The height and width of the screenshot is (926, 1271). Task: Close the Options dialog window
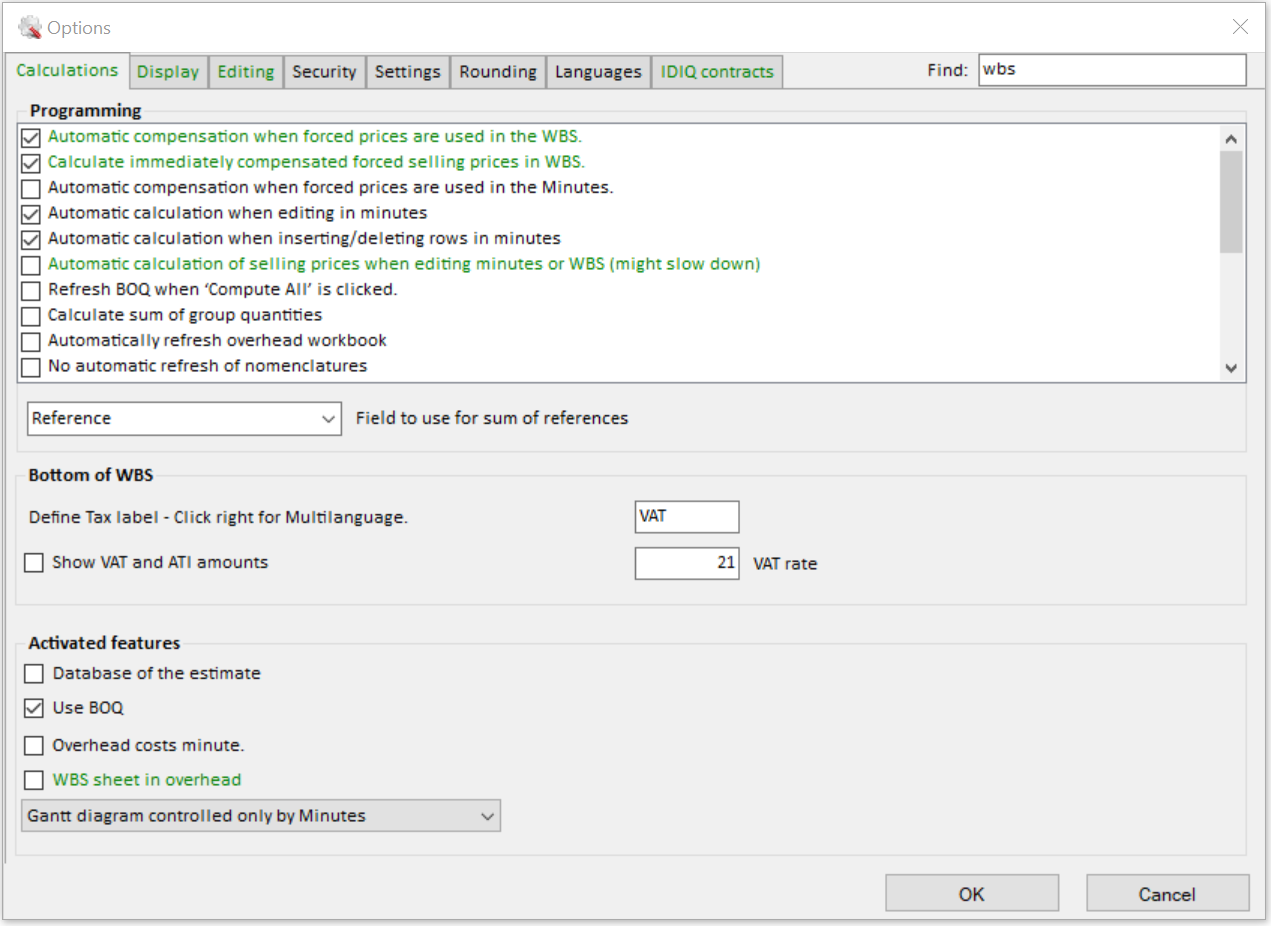point(1240,27)
